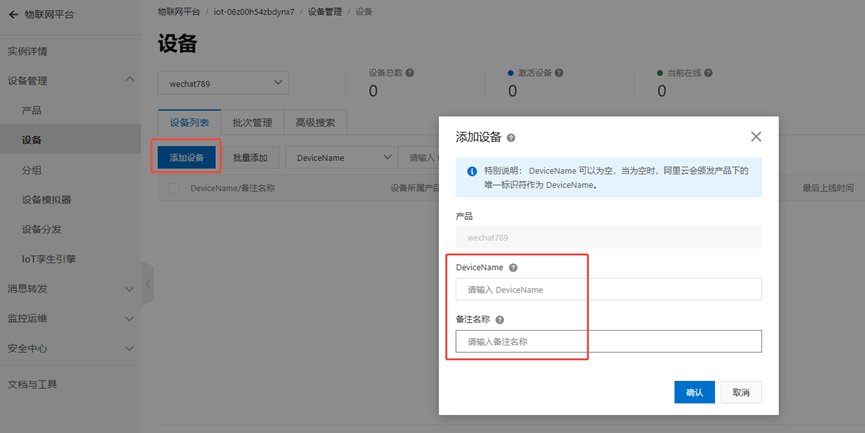Open help icon next to 当前在线
865x433 pixels.
point(708,73)
